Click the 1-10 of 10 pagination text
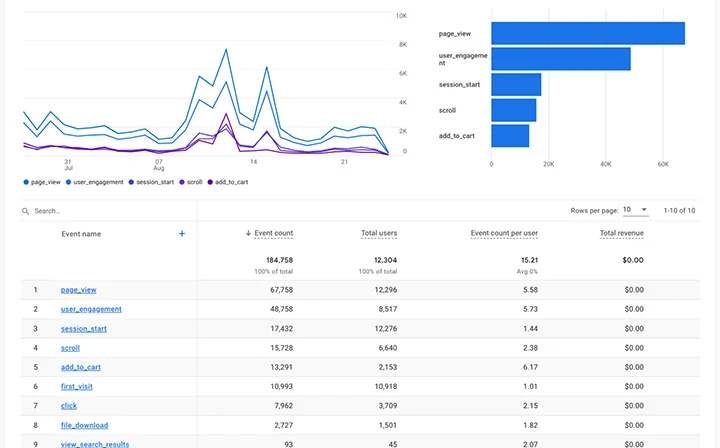This screenshot has height=448, width=720. click(x=679, y=211)
